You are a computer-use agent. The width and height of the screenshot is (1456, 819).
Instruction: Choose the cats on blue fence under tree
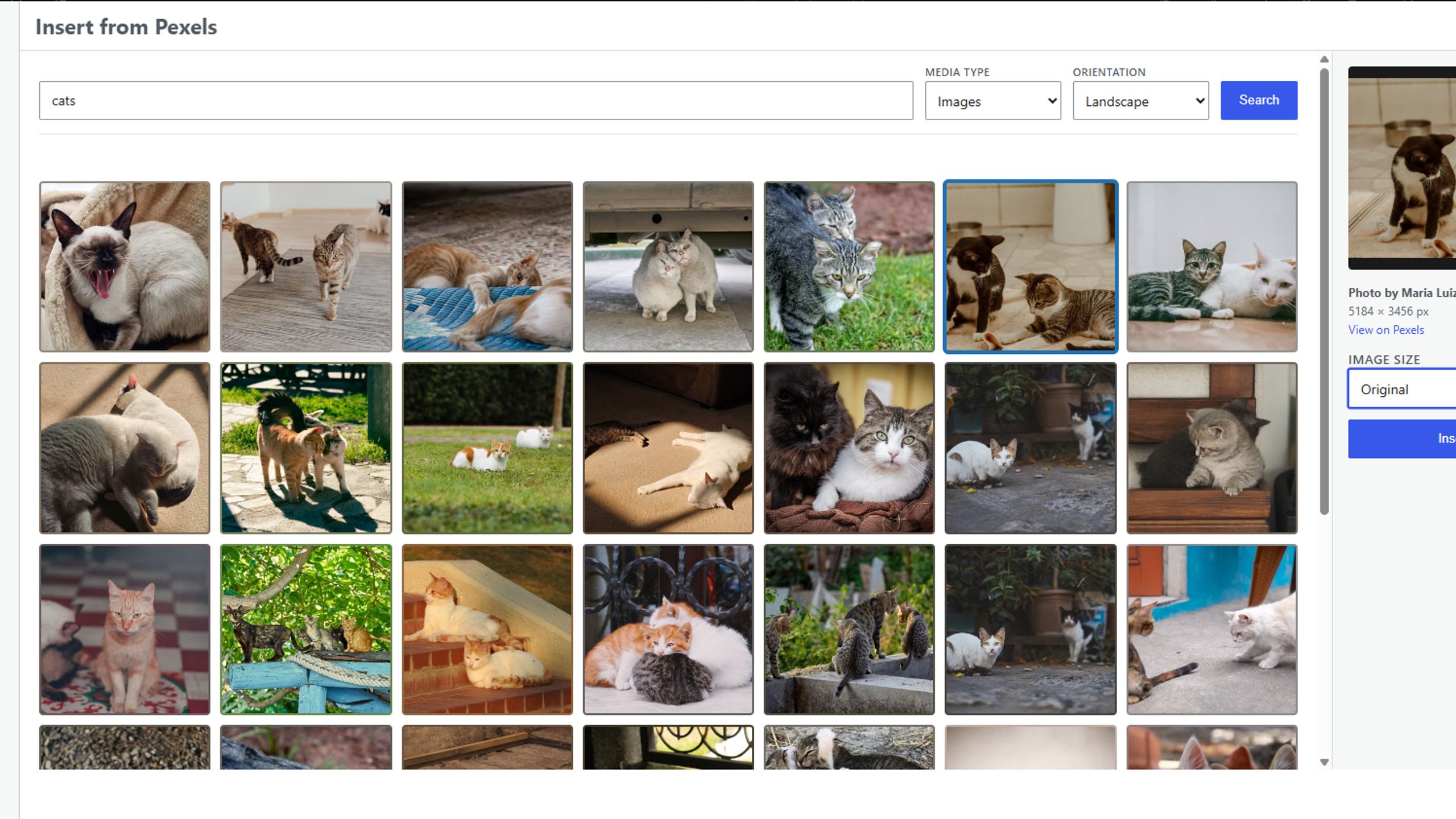(x=306, y=630)
